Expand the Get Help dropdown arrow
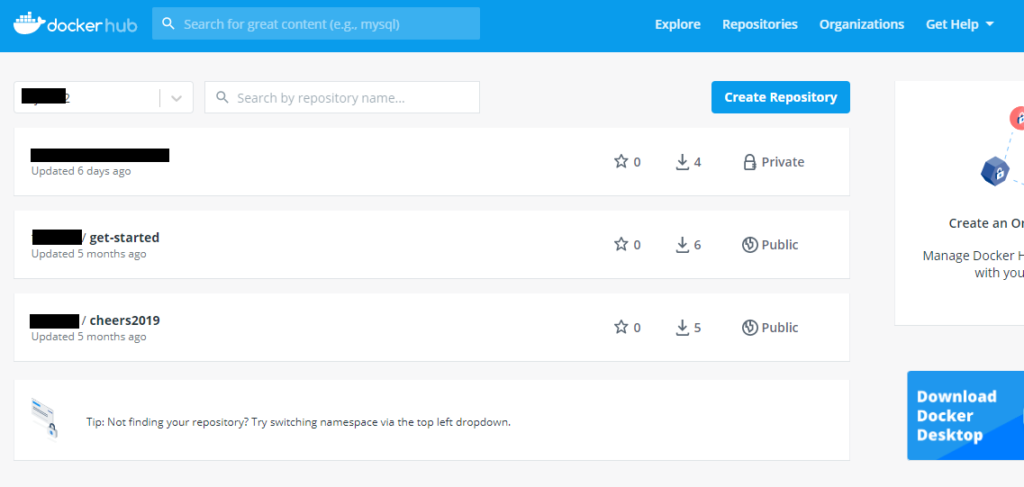 (989, 24)
